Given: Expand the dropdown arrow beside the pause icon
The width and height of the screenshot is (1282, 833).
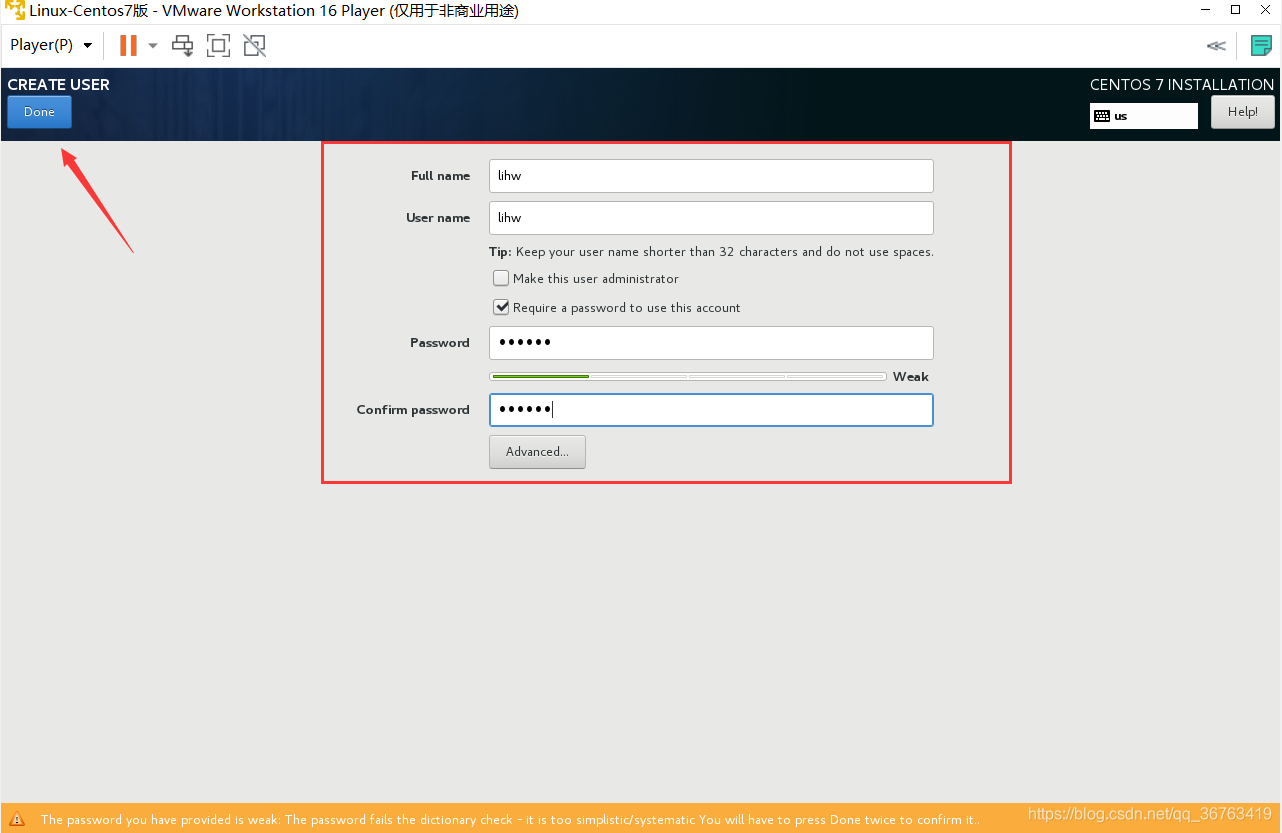Looking at the screenshot, I should 153,45.
